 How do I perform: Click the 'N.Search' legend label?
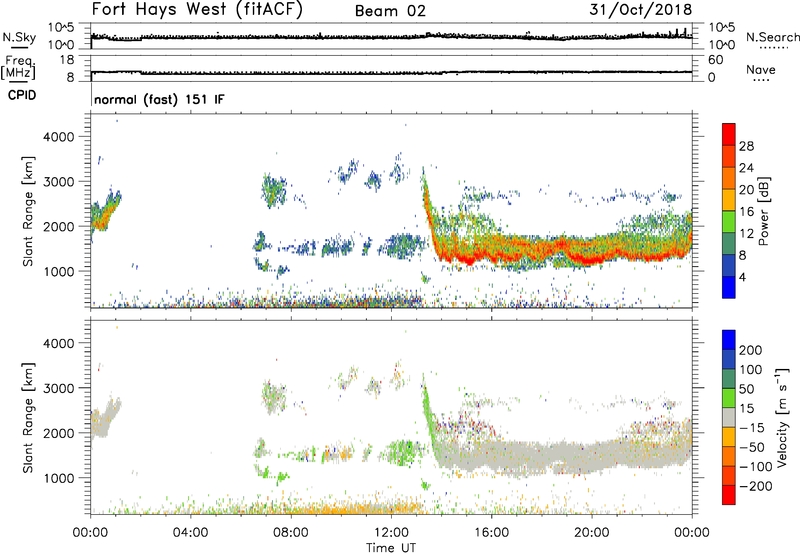(773, 37)
